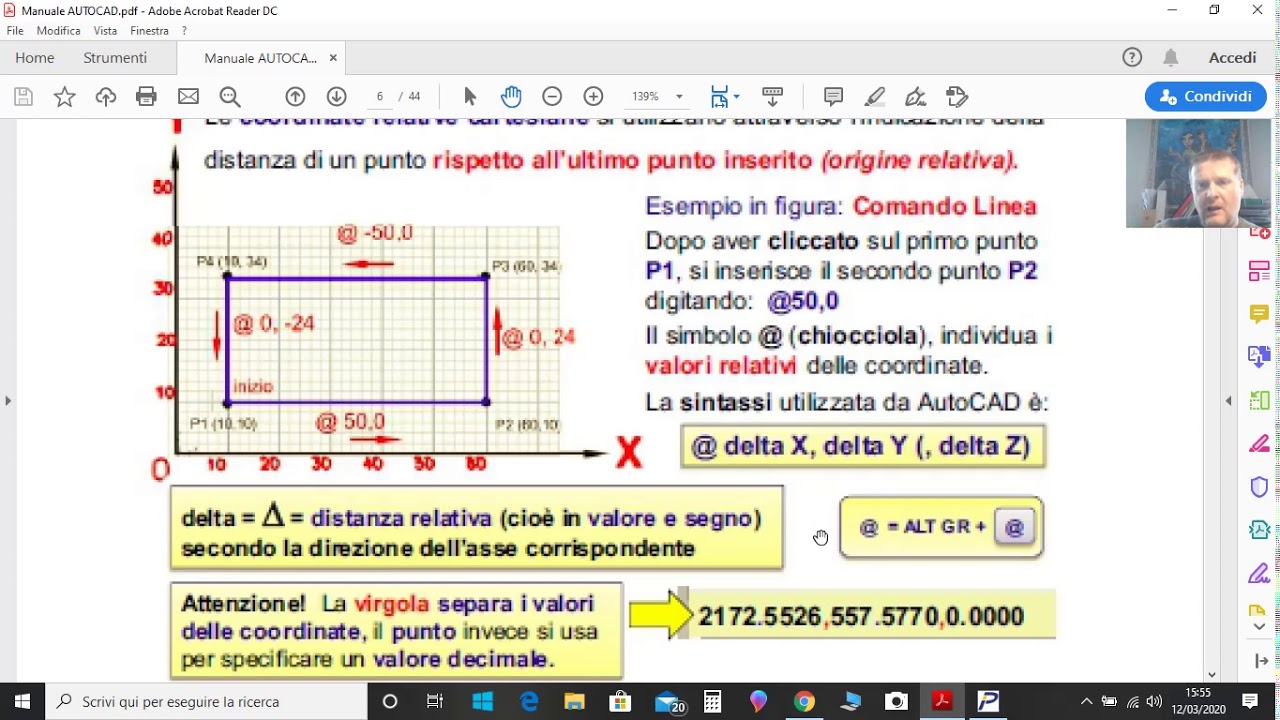Image resolution: width=1280 pixels, height=720 pixels.
Task: Add a comment note icon
Action: 833,97
